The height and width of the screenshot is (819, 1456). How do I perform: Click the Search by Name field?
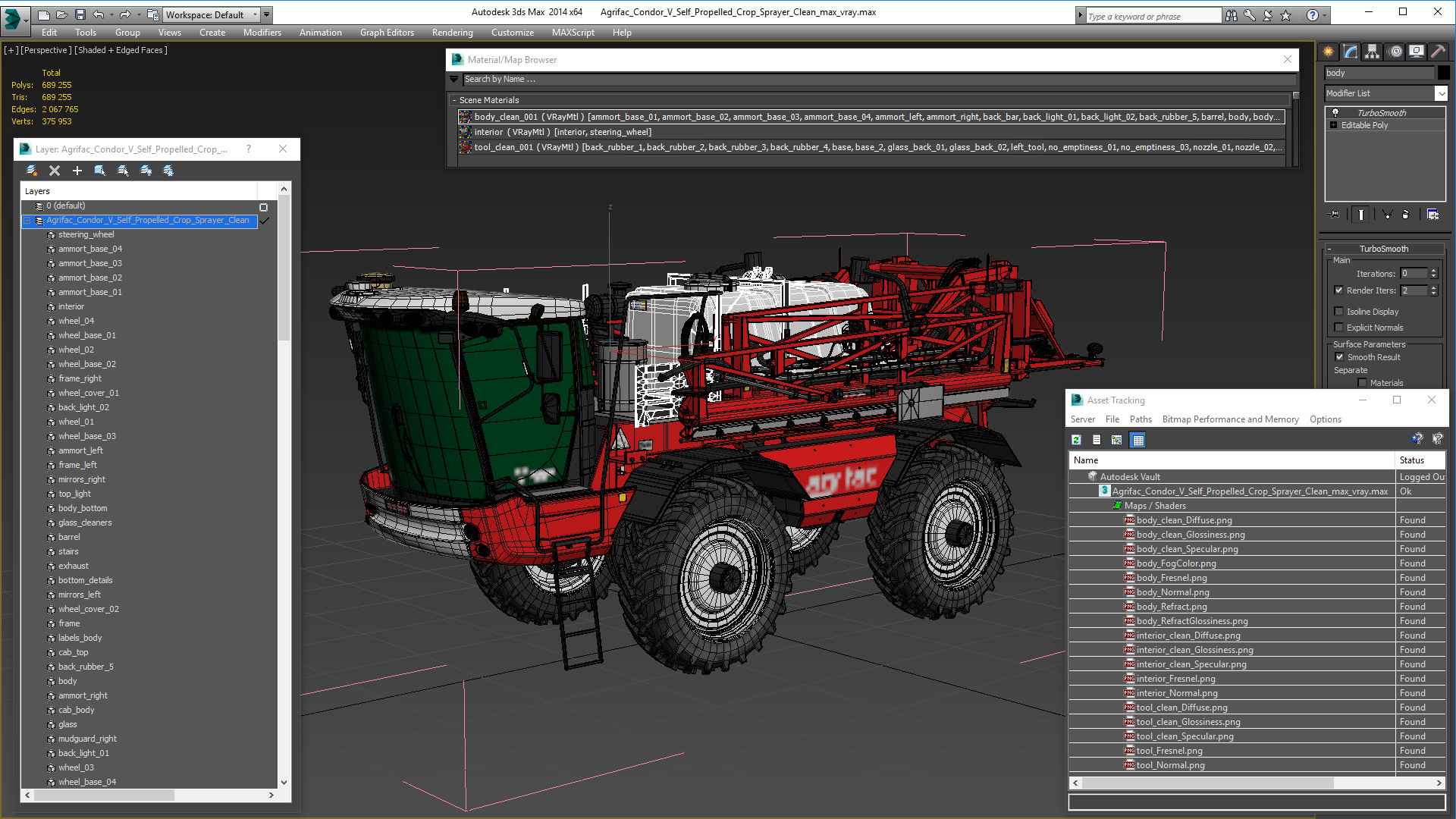[879, 79]
